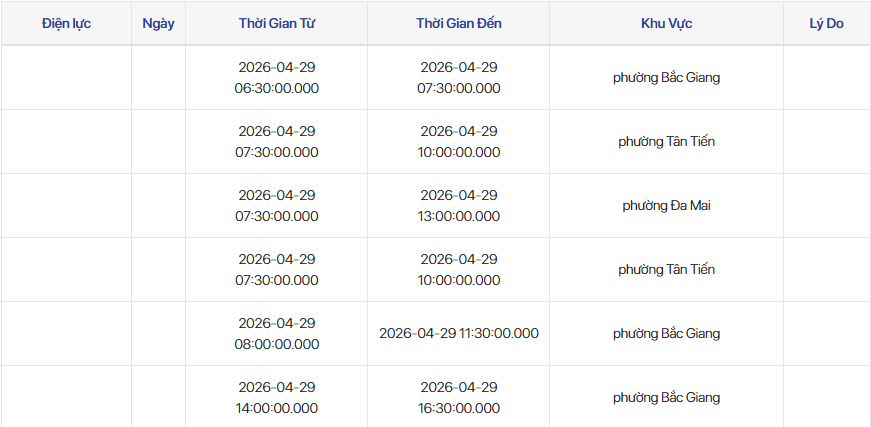
Task: Click the start time 14:00:00.000 cell
Action: pos(277,397)
